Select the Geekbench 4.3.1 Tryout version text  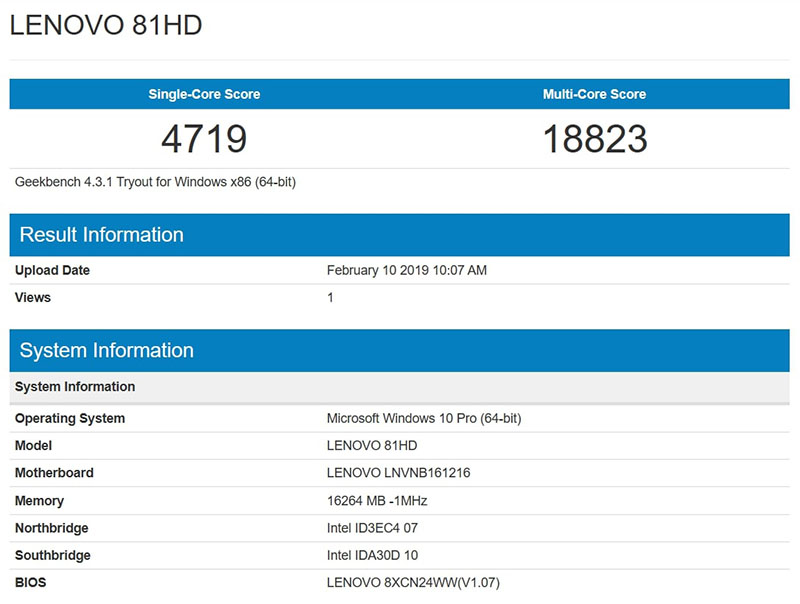[155, 182]
